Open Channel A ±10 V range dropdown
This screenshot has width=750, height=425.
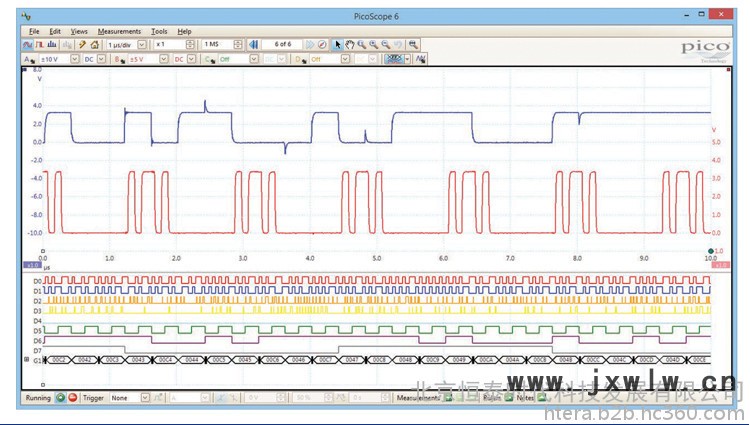(x=75, y=59)
